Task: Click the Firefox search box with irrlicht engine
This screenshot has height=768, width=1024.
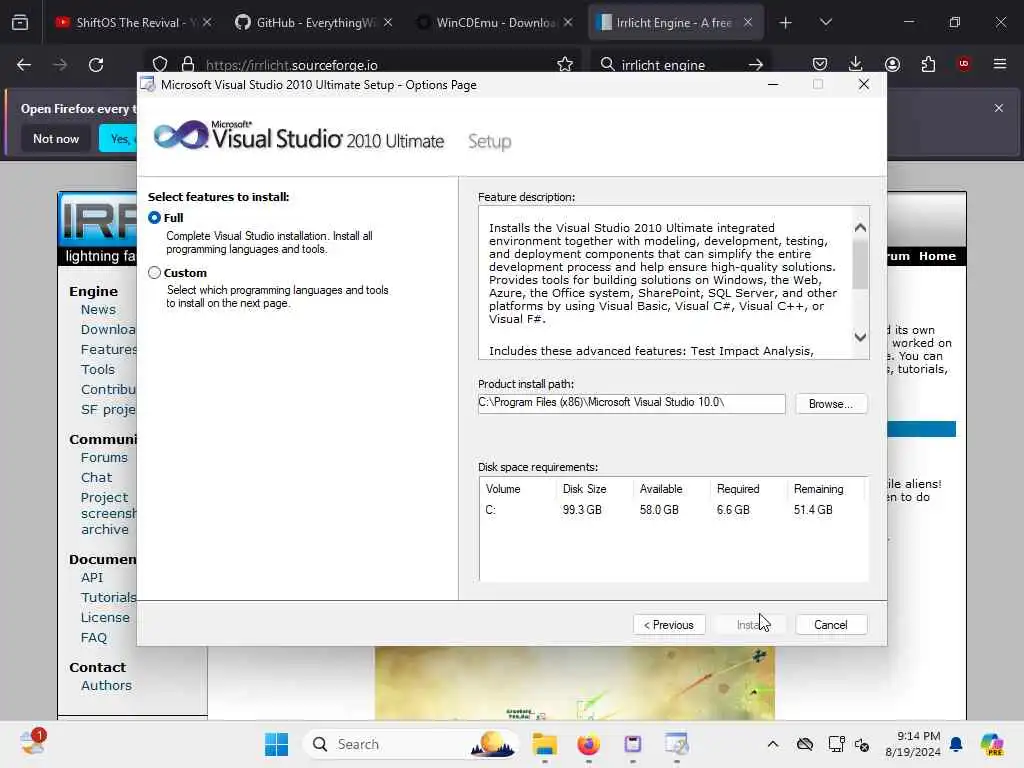Action: (679, 64)
